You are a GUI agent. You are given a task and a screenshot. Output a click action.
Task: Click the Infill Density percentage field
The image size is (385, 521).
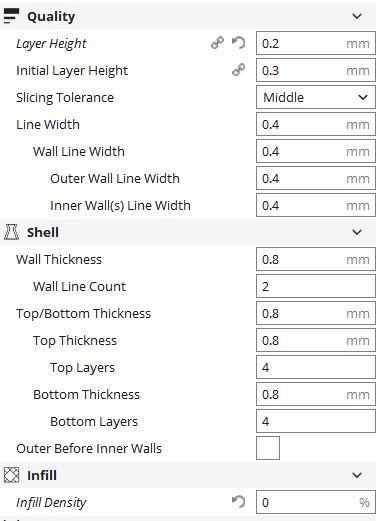coord(316,502)
